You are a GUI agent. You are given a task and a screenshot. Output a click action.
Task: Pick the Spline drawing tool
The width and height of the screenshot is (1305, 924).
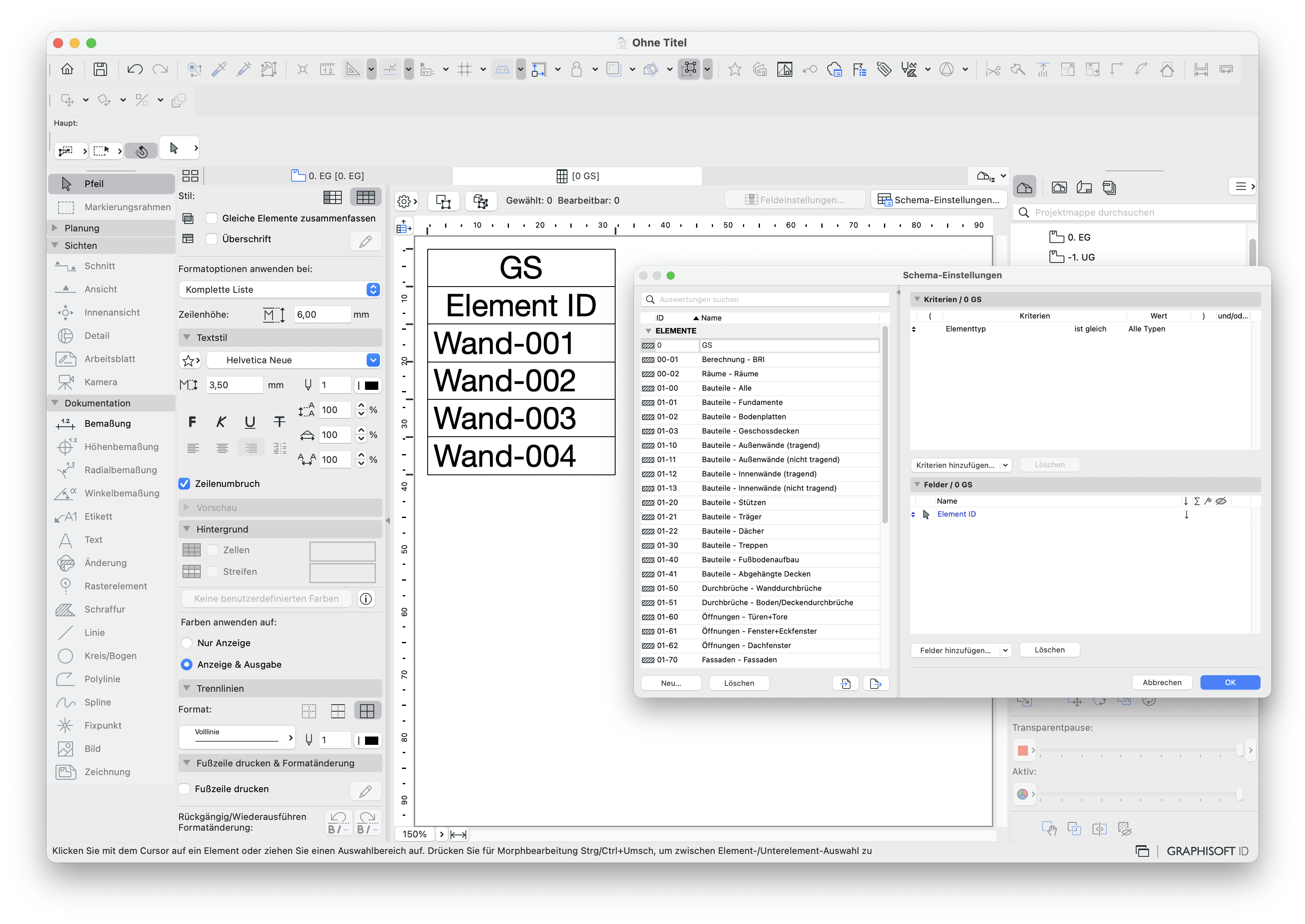[112, 702]
